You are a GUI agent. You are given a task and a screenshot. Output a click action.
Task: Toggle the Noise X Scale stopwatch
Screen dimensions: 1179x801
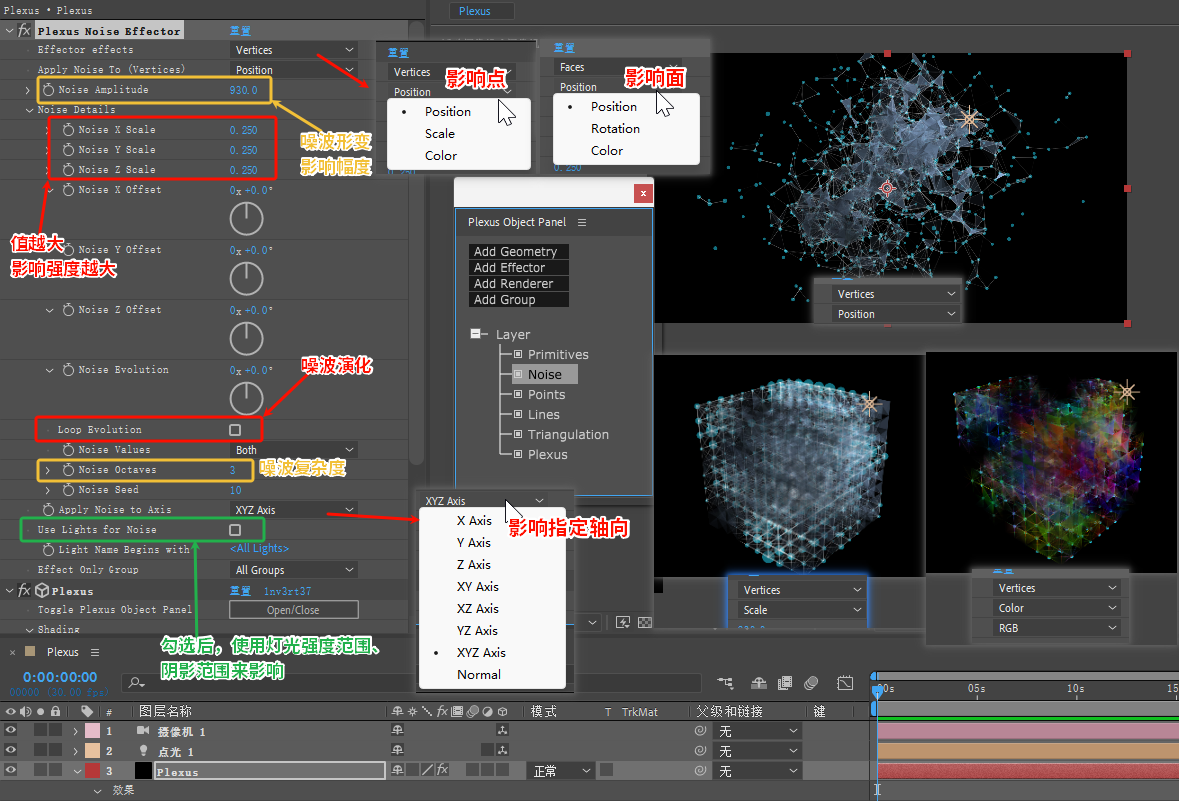68,129
